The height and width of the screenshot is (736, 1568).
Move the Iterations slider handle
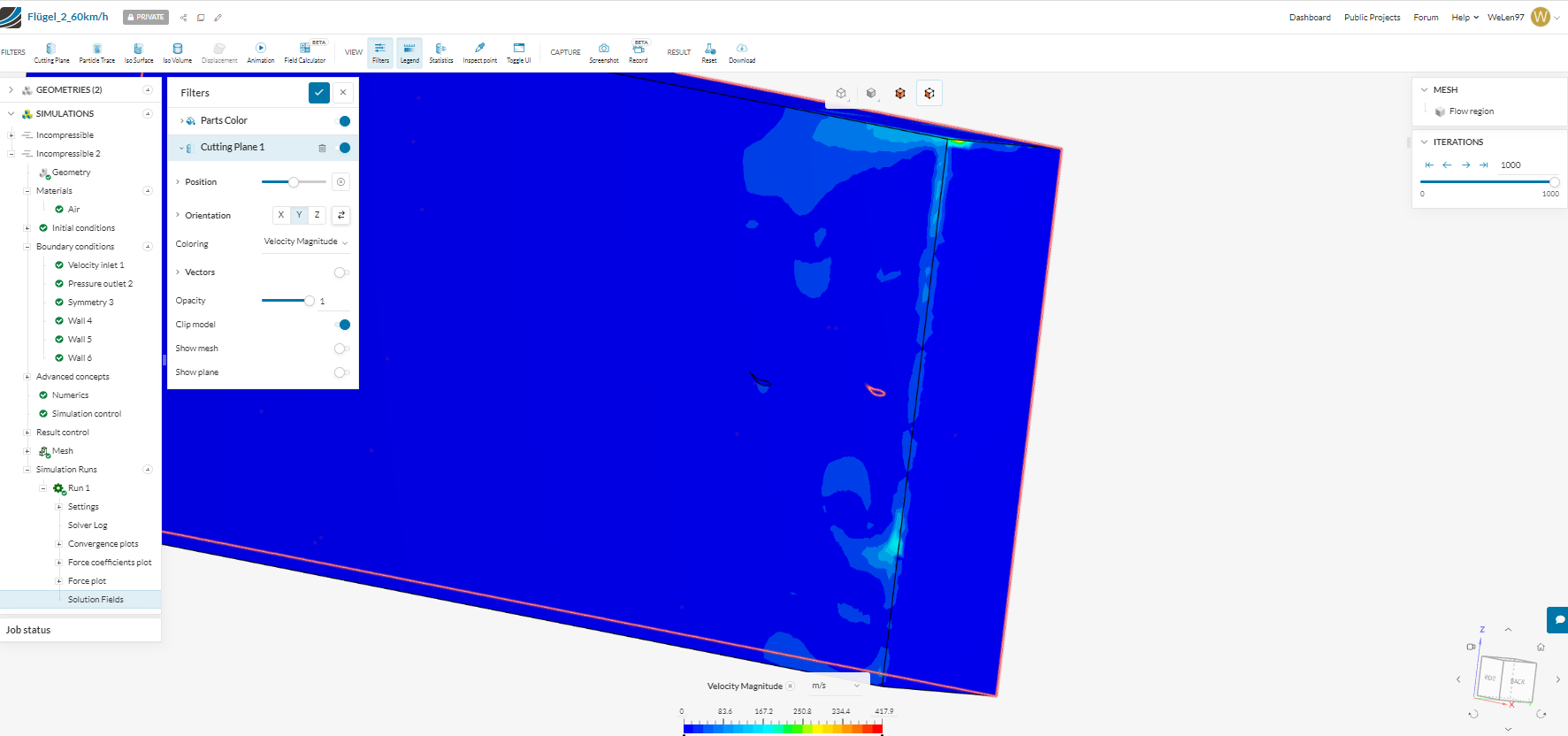pyautogui.click(x=1554, y=182)
